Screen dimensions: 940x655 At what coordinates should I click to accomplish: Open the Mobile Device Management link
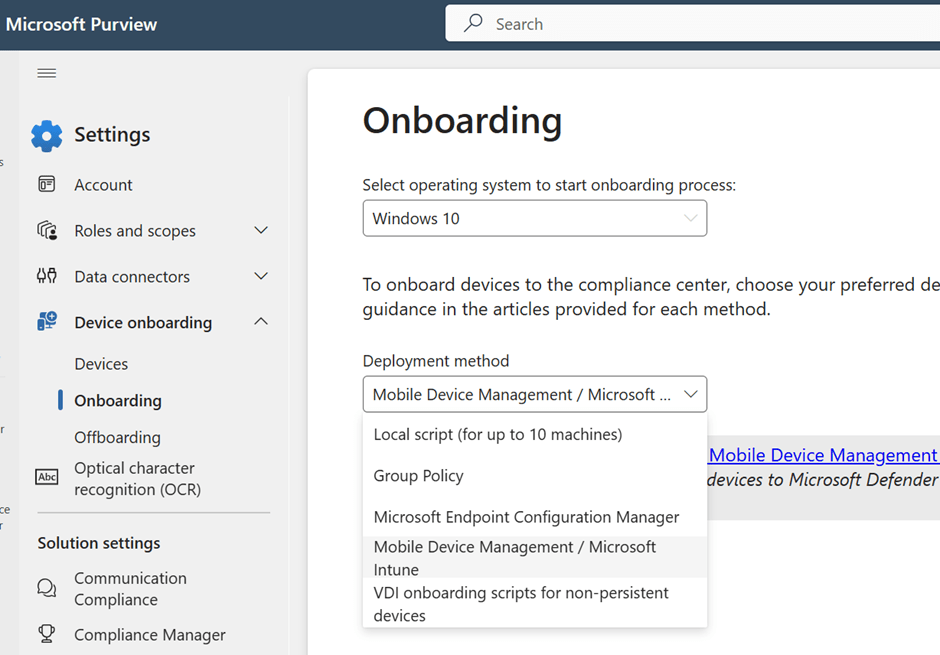click(x=823, y=455)
